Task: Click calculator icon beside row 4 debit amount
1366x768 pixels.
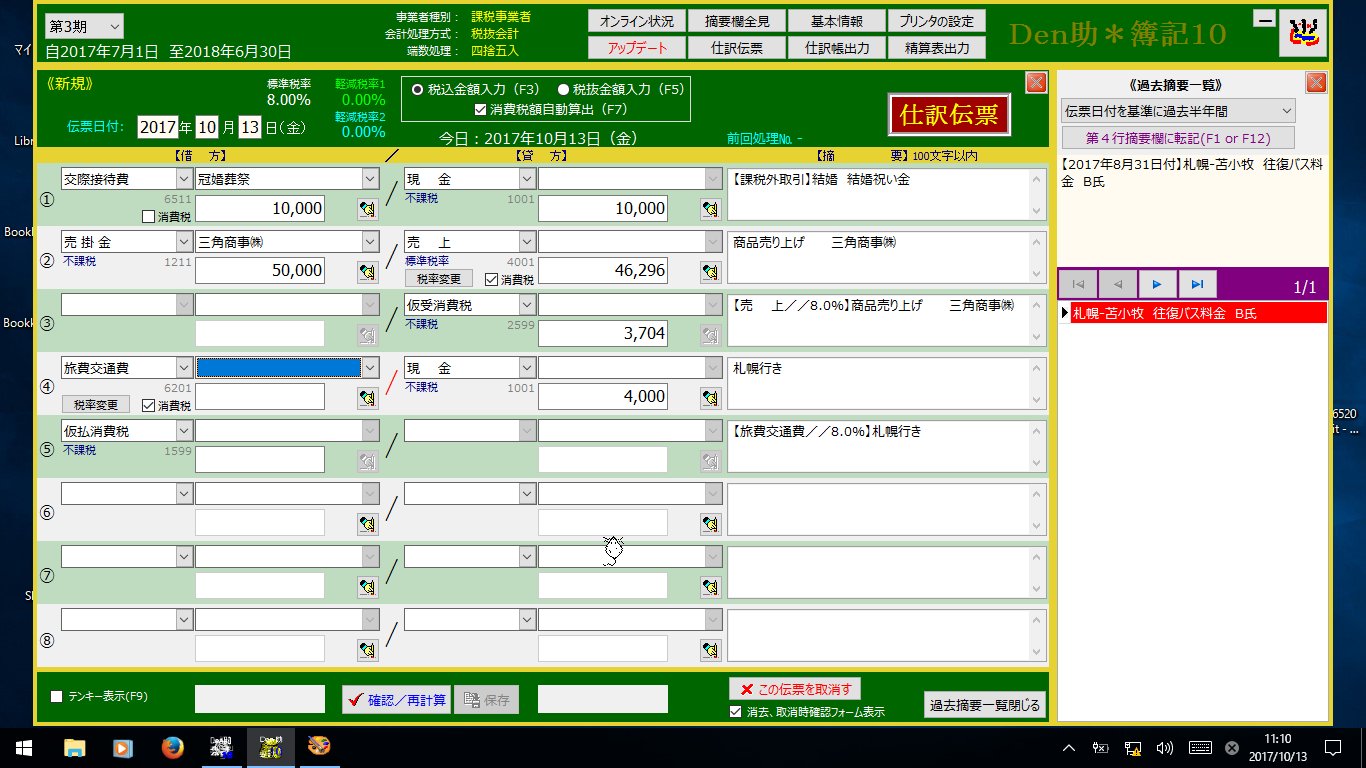Action: click(368, 398)
